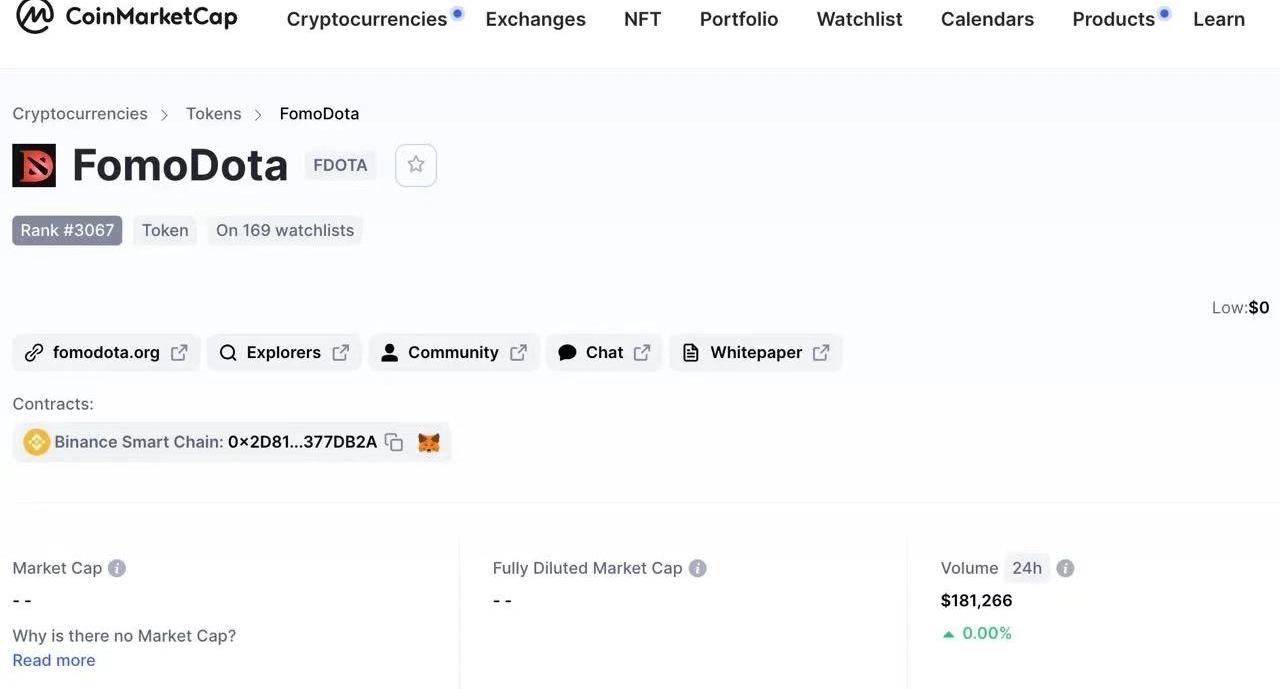Select the 24h volume period selector
1280x689 pixels.
coord(1027,568)
